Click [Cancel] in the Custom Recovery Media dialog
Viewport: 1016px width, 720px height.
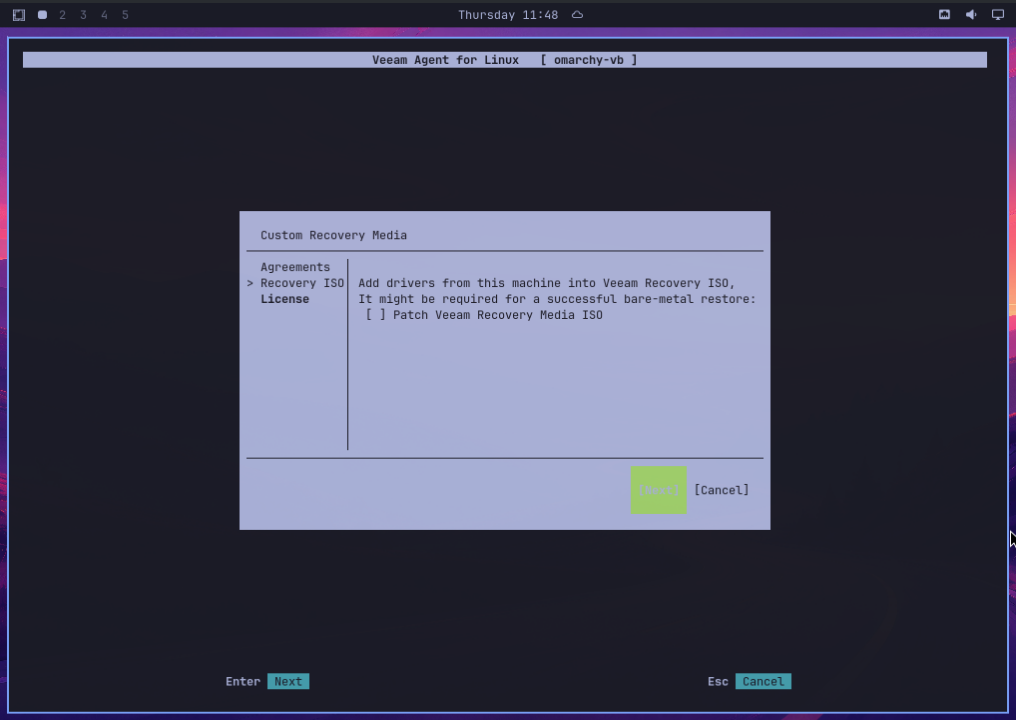(x=721, y=490)
